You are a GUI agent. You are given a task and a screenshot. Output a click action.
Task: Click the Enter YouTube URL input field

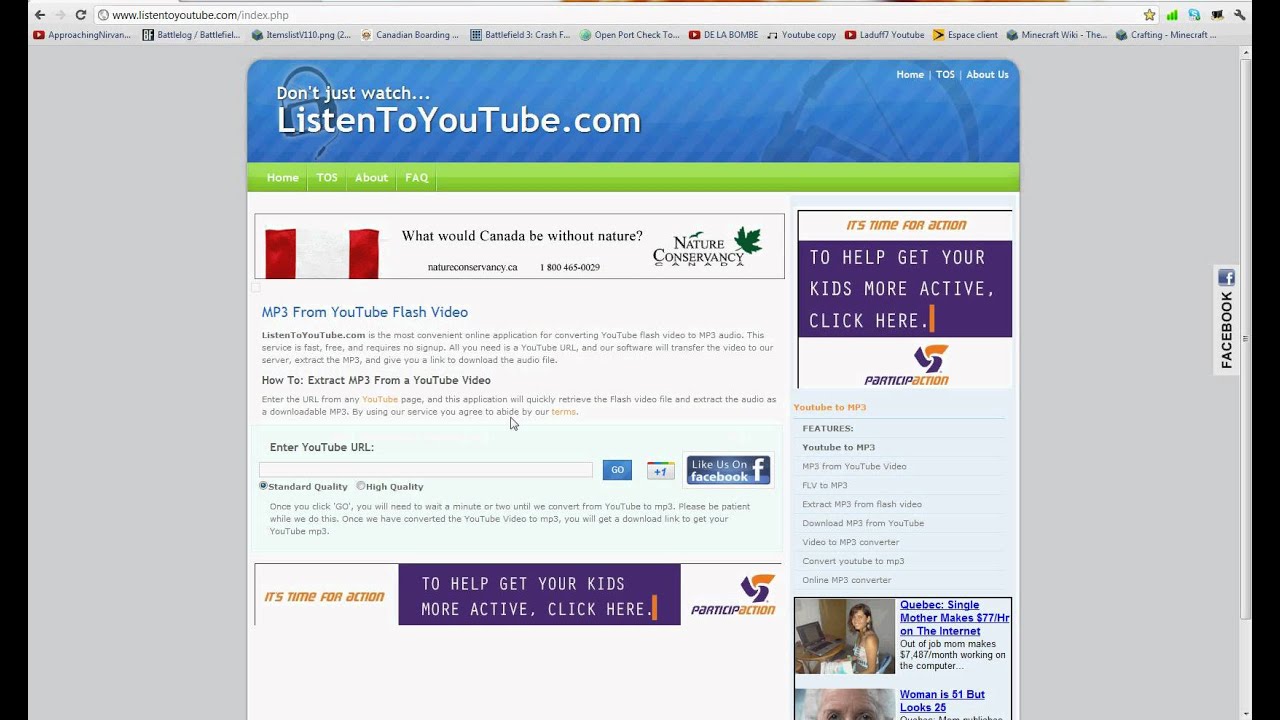426,470
